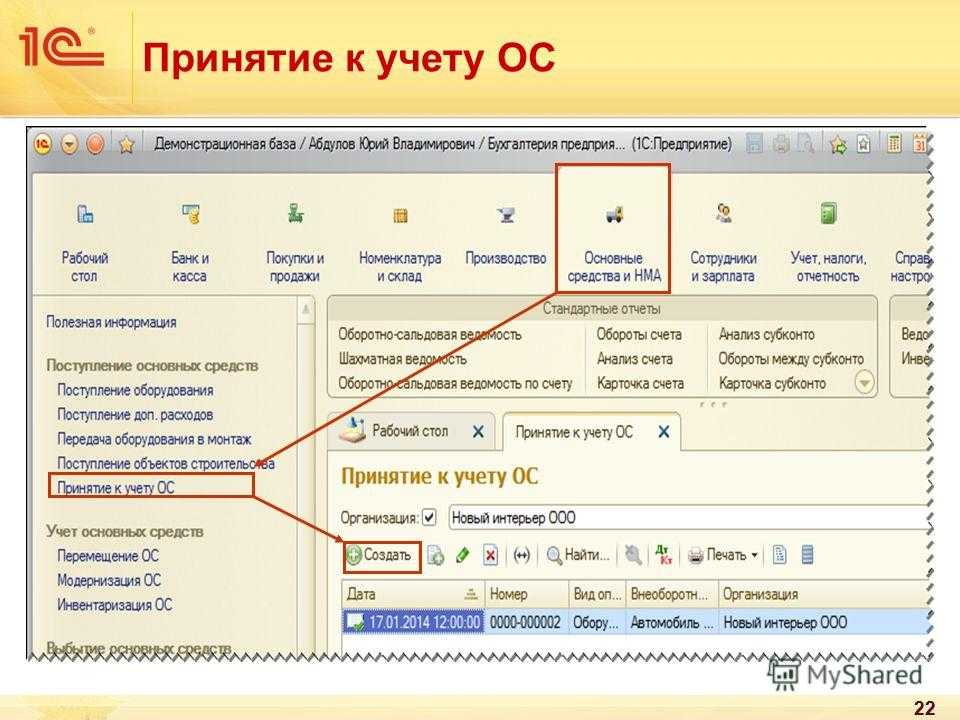The width and height of the screenshot is (960, 720).
Task: Sort by Дата column header
Action: (x=413, y=594)
